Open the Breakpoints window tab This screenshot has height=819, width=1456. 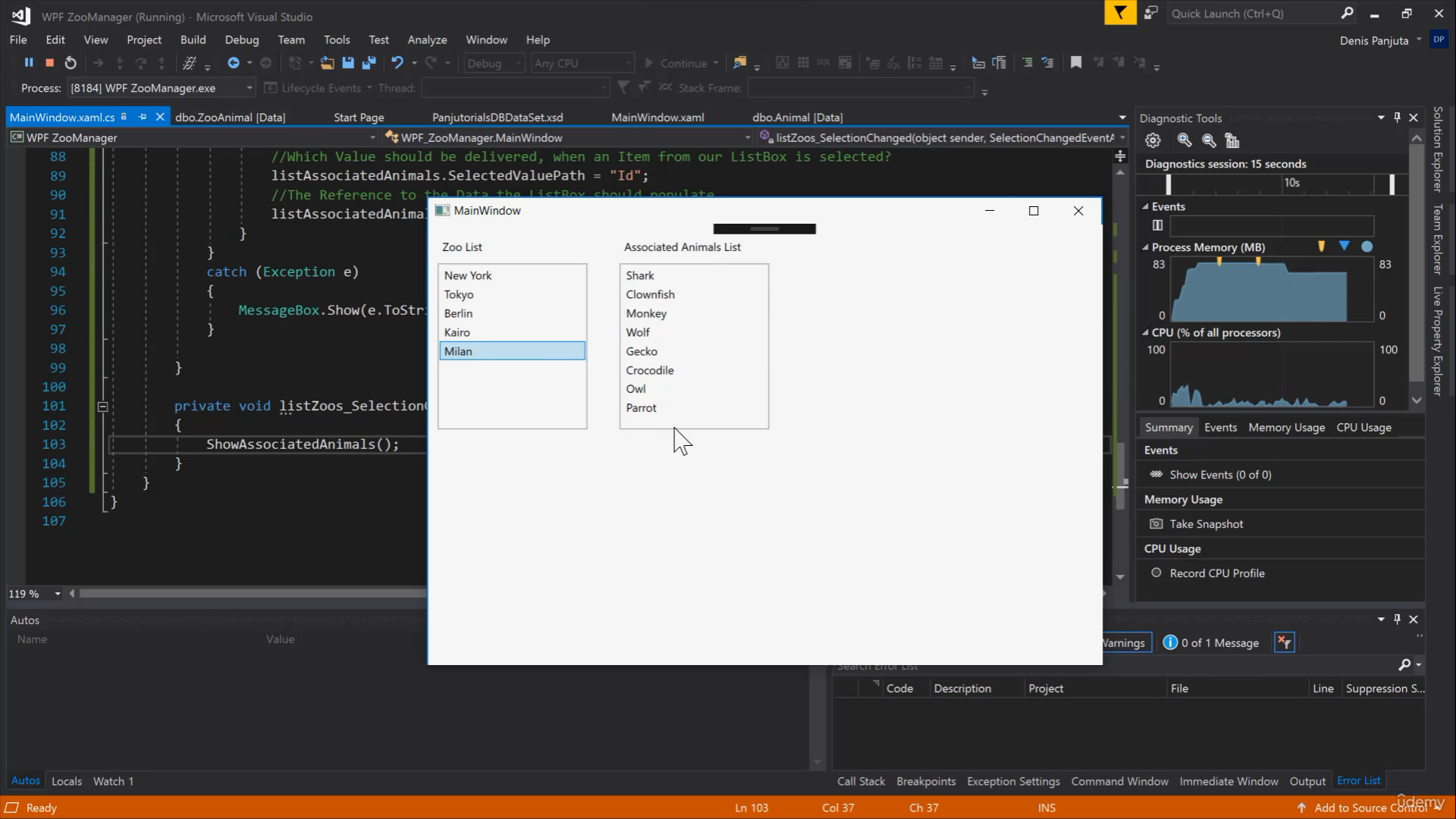point(925,781)
